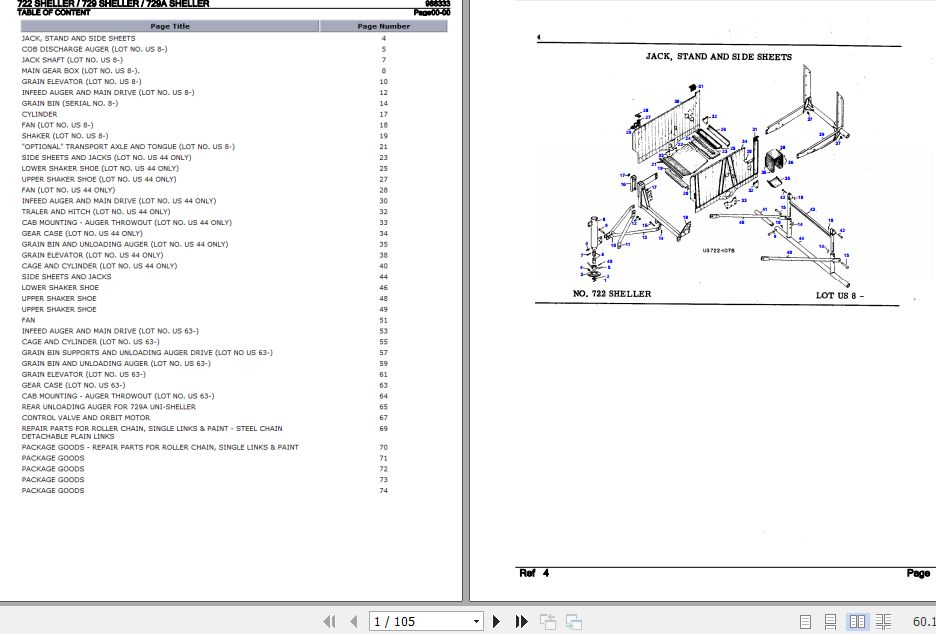Select JACK SHAFT (LOT NO. US 8-) row
The width and height of the screenshot is (936, 634).
point(72,60)
